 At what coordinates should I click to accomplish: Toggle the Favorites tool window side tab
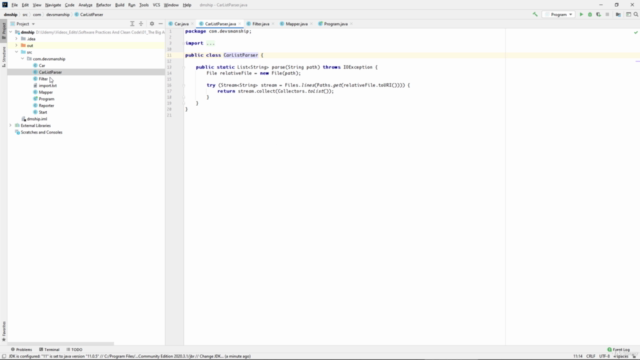click(4, 331)
